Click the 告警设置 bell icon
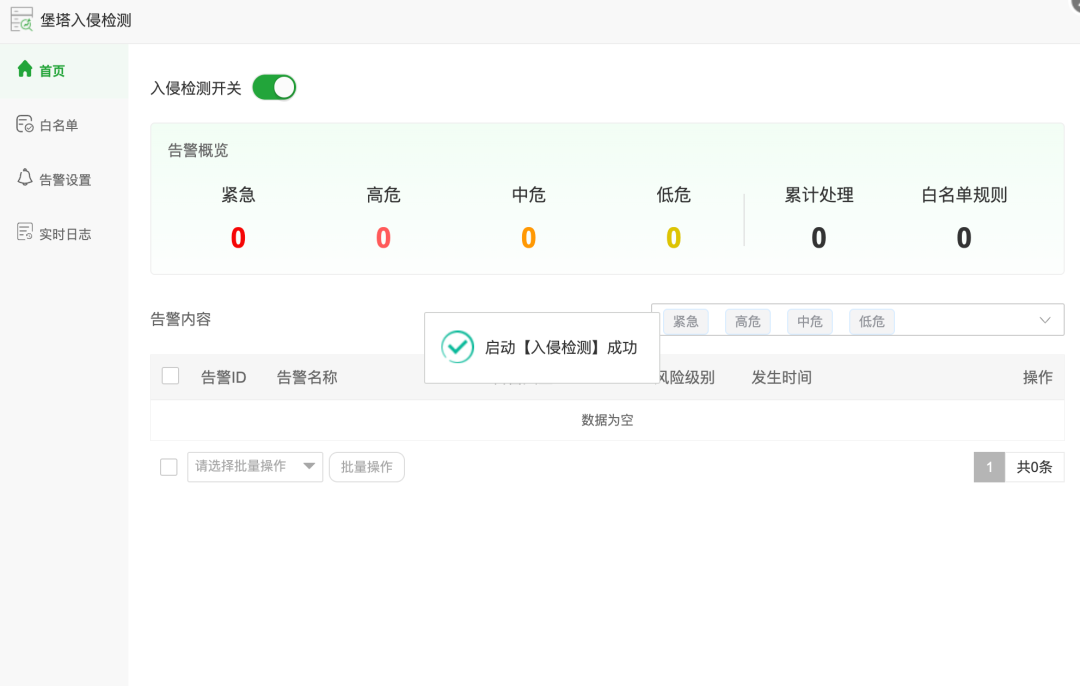 click(23, 179)
